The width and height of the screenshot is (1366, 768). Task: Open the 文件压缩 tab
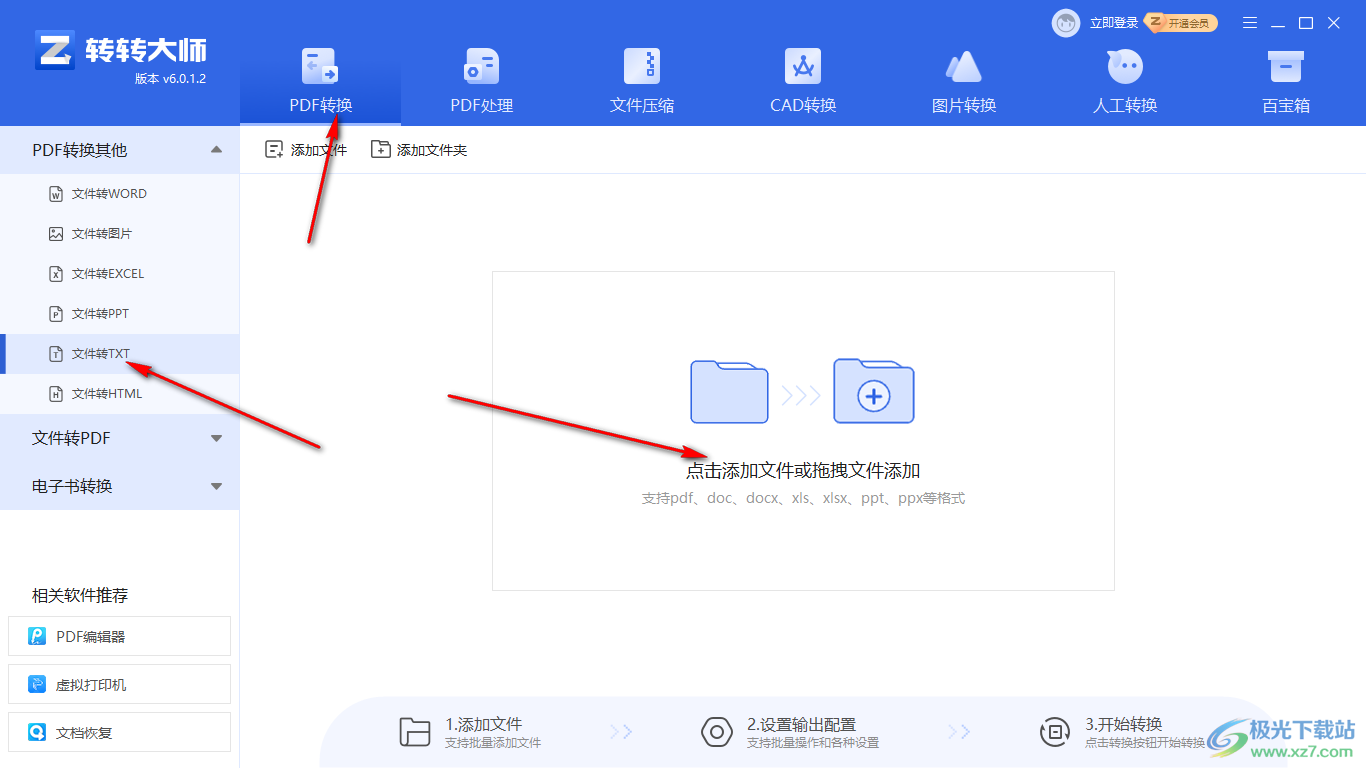point(642,82)
